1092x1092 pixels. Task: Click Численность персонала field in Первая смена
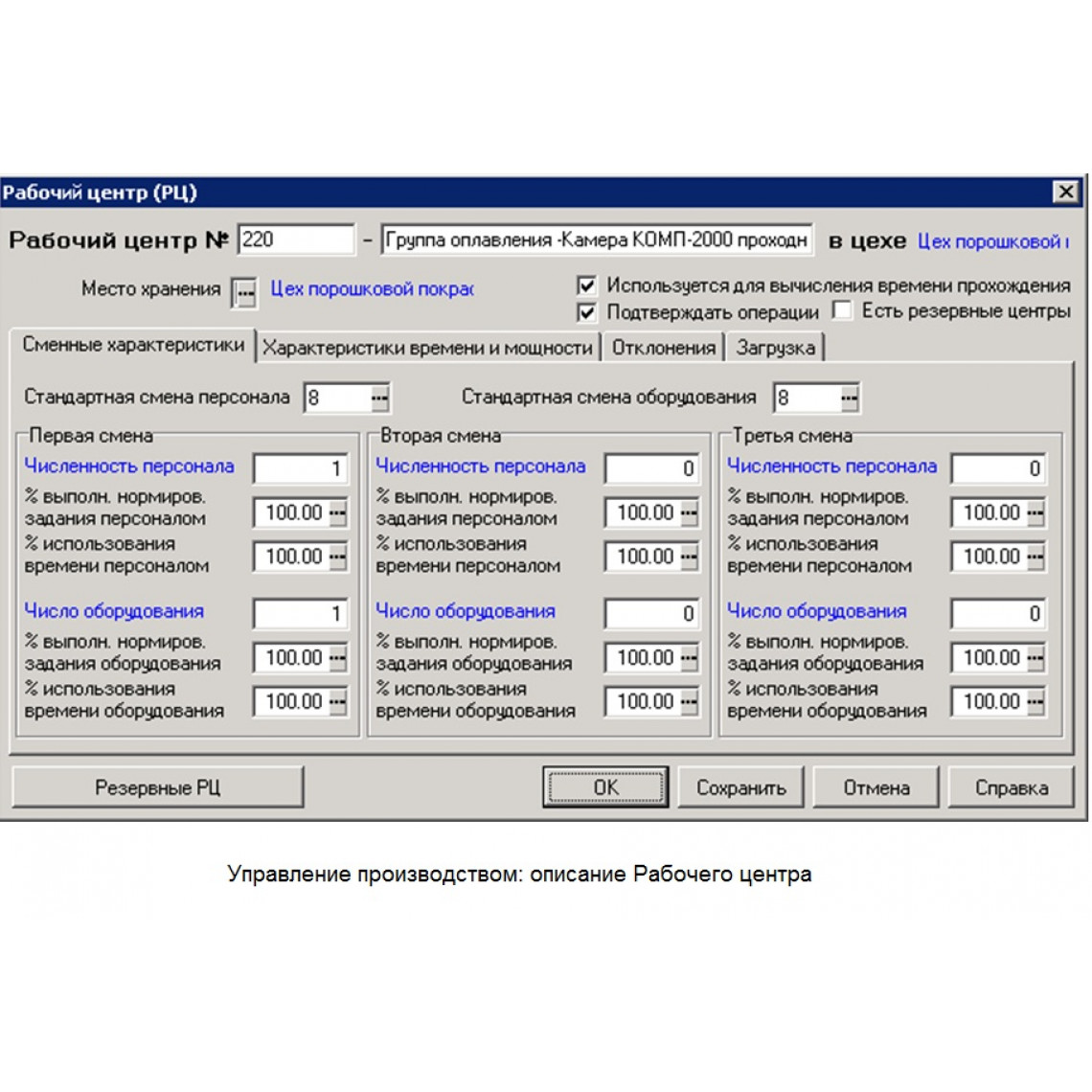(x=300, y=468)
